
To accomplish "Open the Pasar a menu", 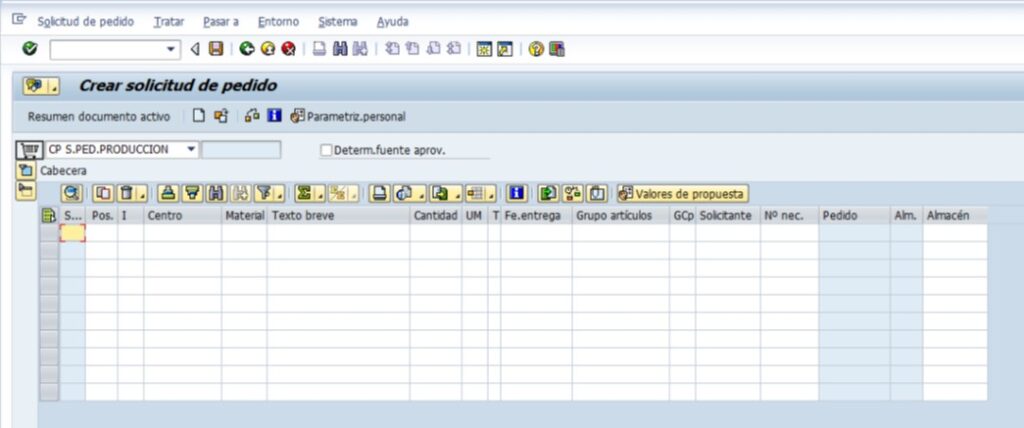I will (x=221, y=22).
